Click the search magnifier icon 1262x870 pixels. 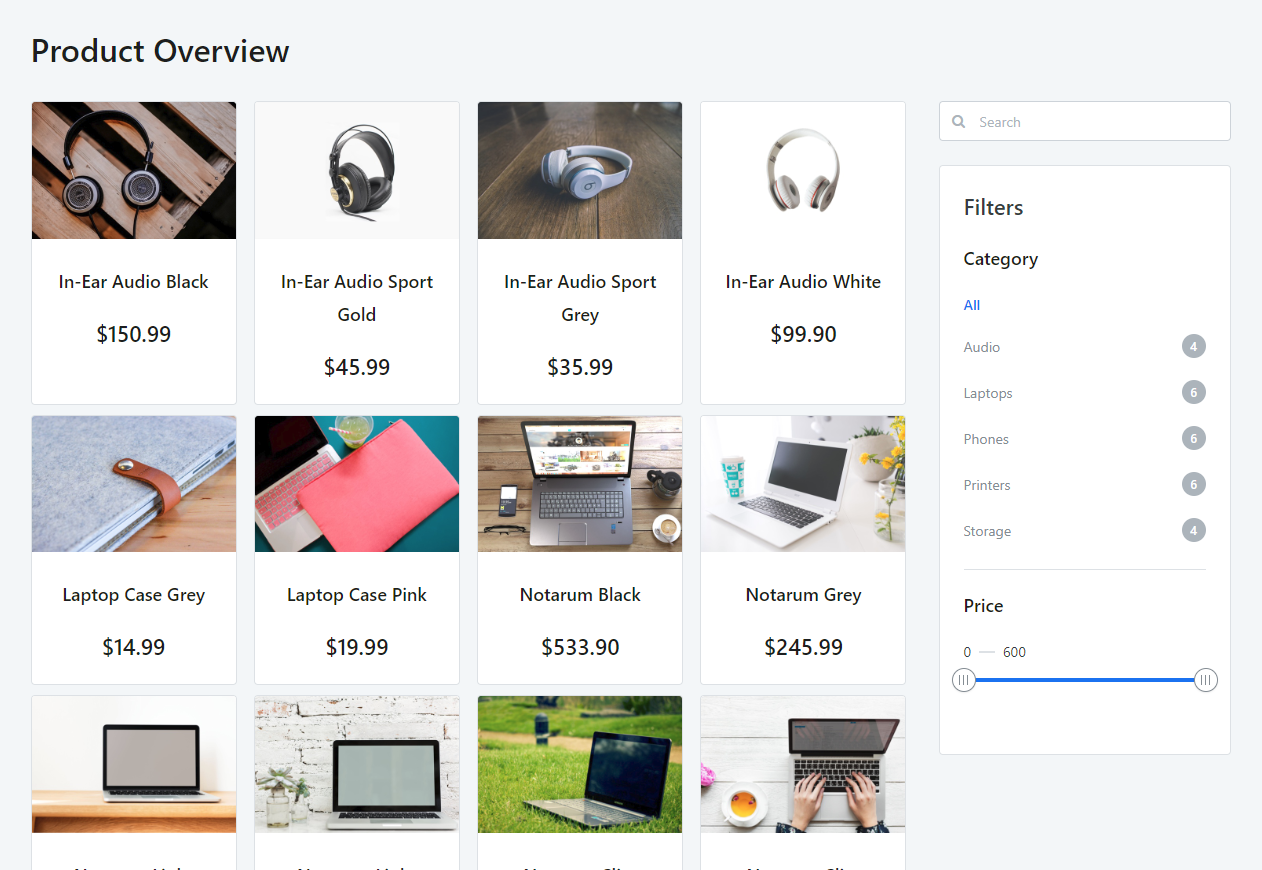tap(959, 122)
